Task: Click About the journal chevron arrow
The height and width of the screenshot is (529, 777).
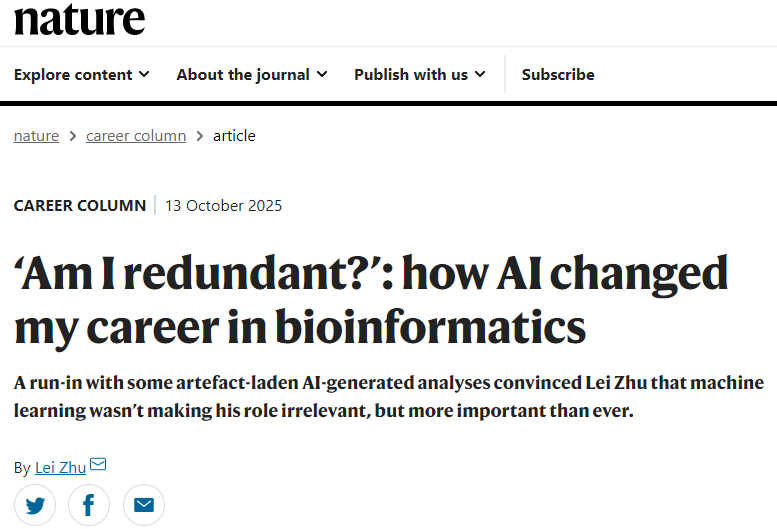Action: 321,74
